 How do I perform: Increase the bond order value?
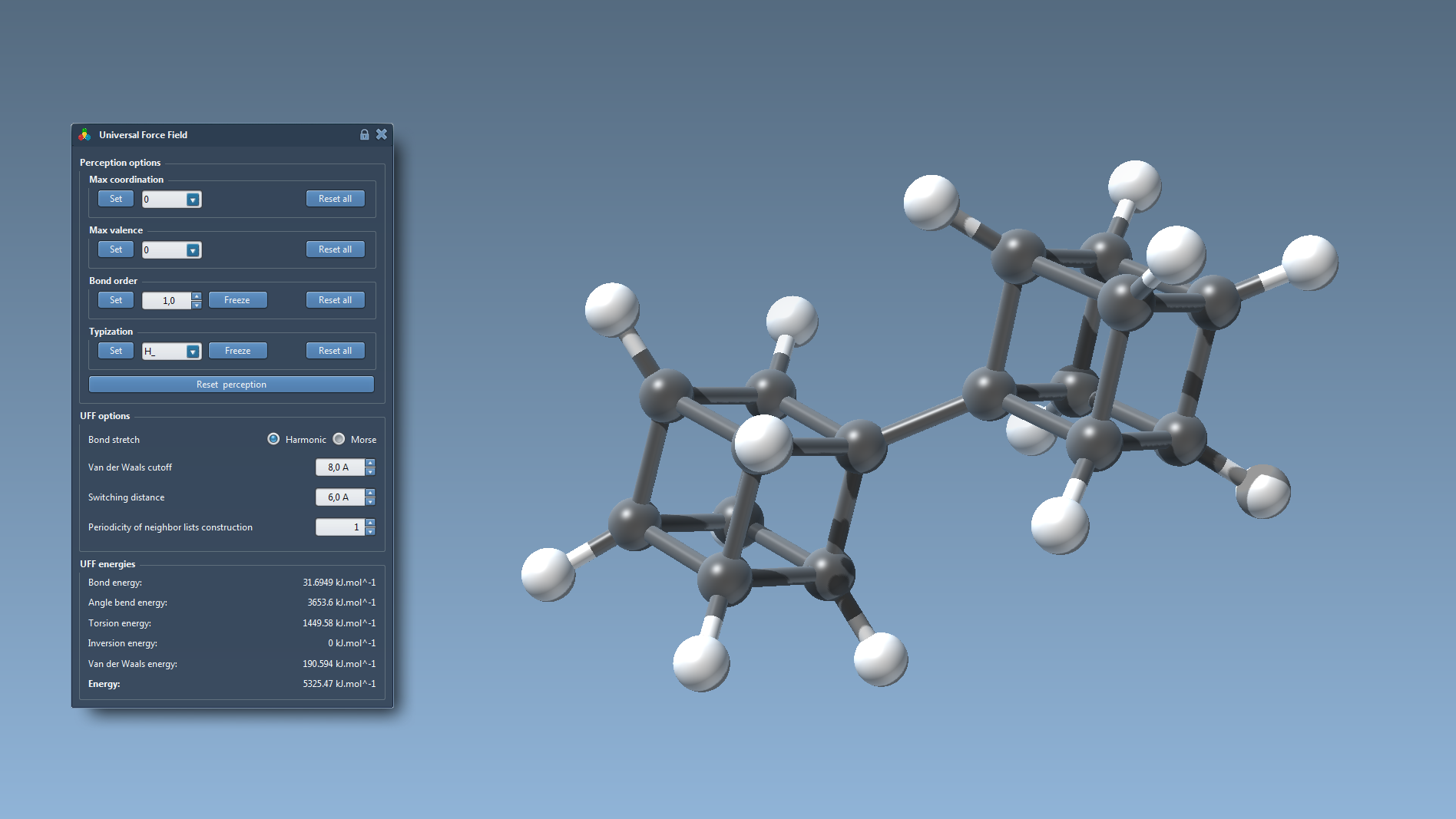tap(197, 296)
